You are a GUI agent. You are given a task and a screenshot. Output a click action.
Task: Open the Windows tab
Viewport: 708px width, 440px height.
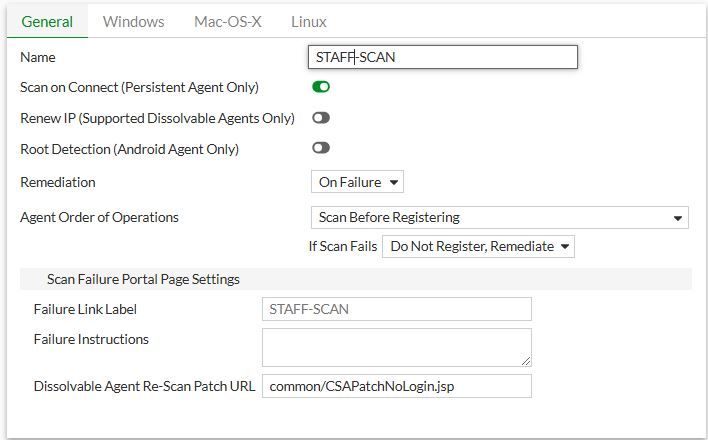(133, 21)
